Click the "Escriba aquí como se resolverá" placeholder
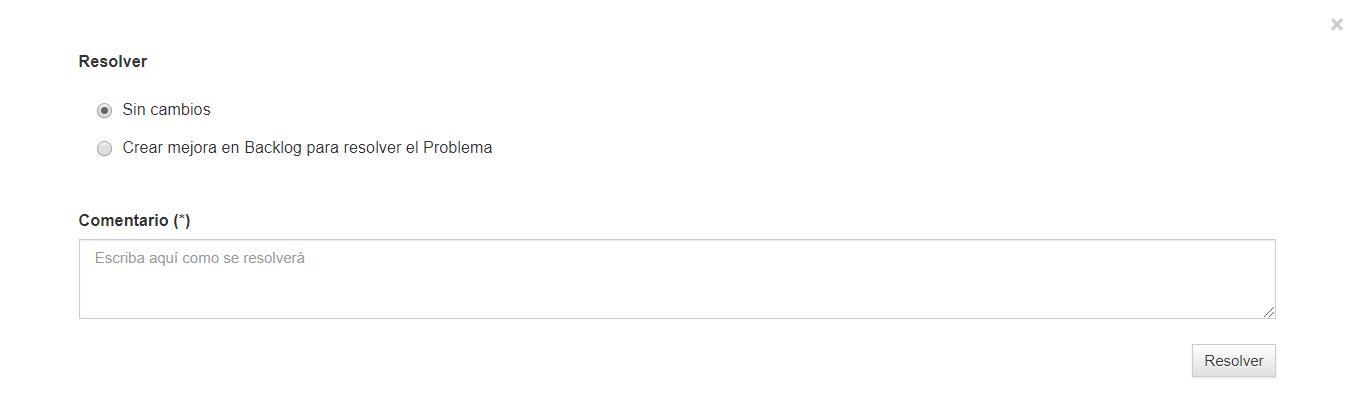 coord(199,258)
